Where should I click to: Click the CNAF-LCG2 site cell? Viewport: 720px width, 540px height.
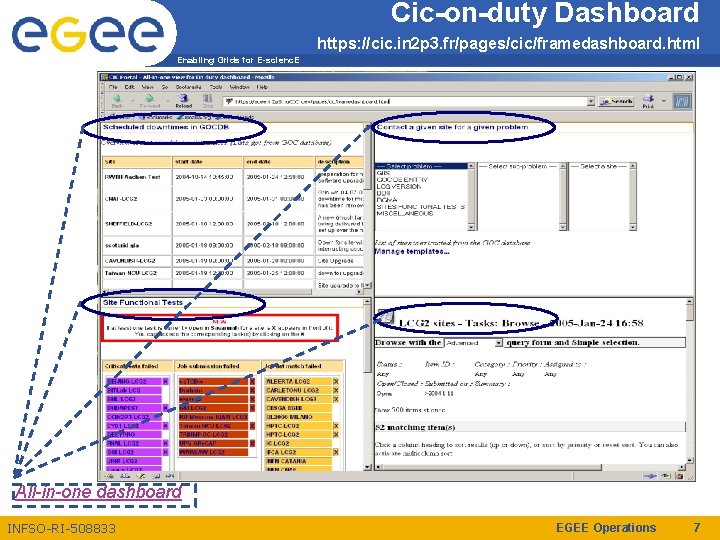136,199
